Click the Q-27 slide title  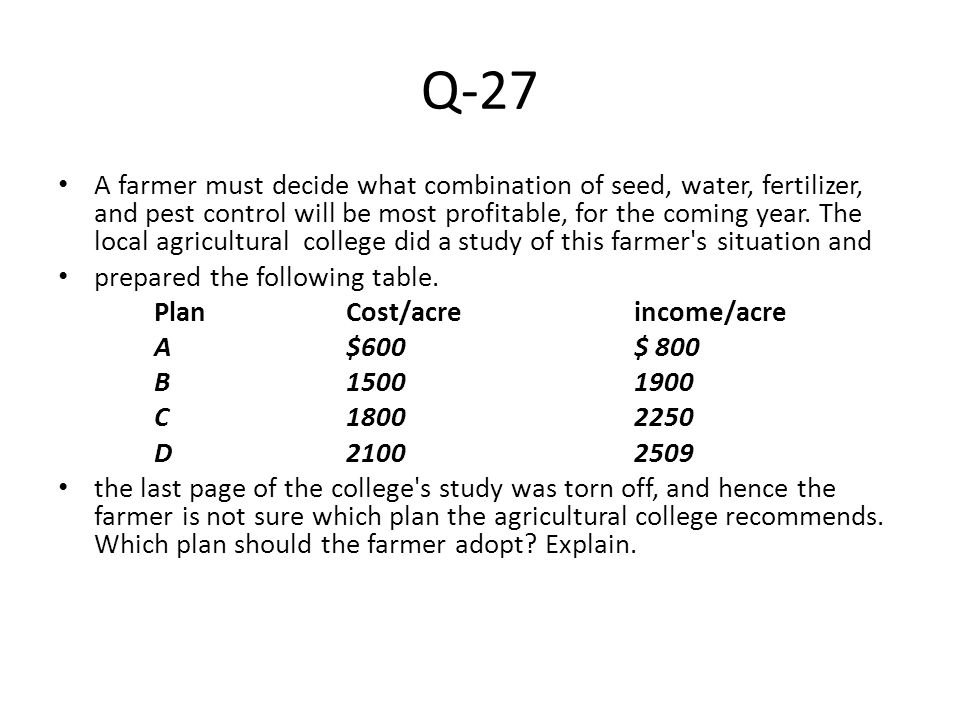pyautogui.click(x=479, y=91)
